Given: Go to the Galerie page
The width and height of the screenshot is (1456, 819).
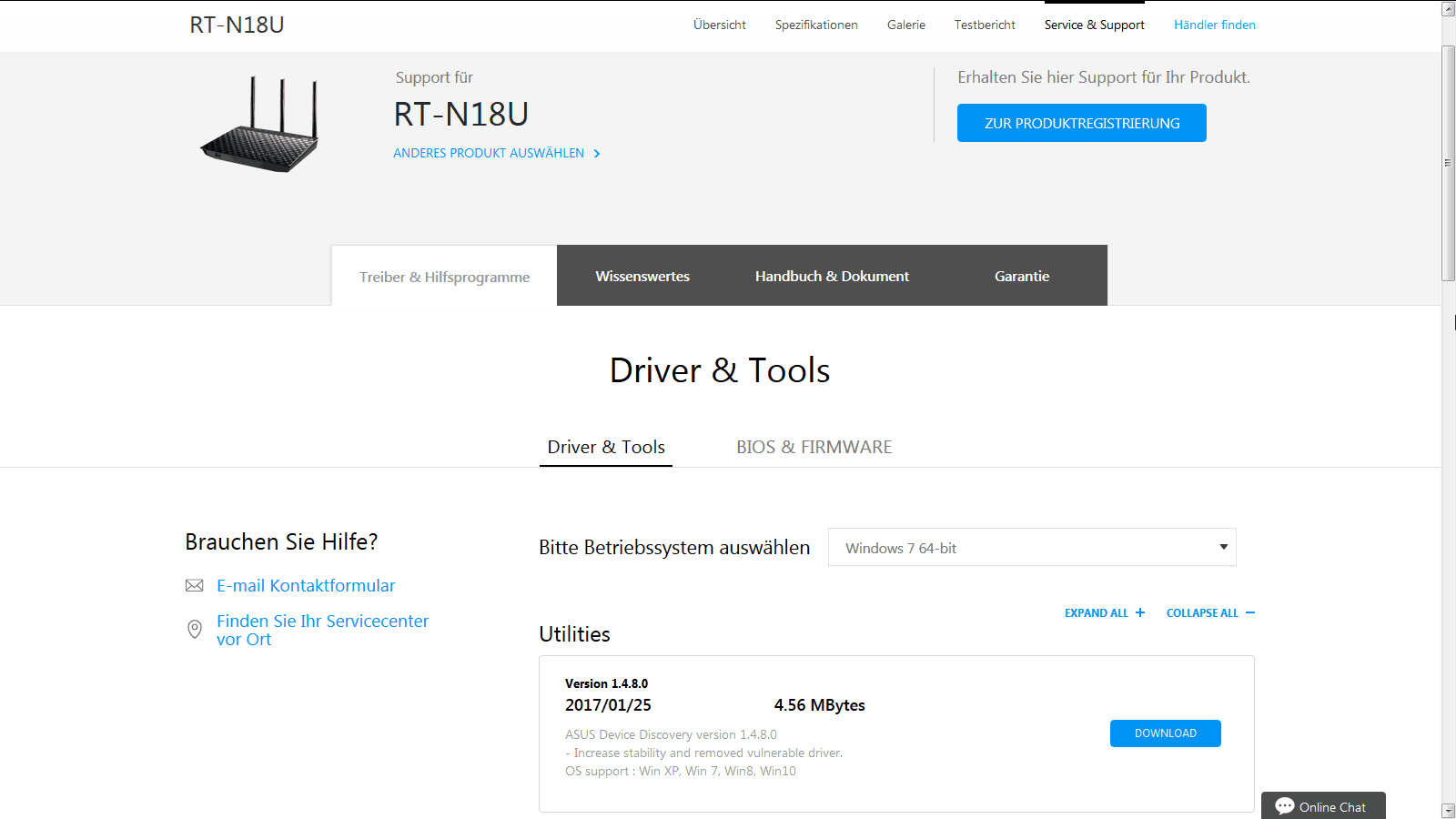Looking at the screenshot, I should pyautogui.click(x=906, y=25).
